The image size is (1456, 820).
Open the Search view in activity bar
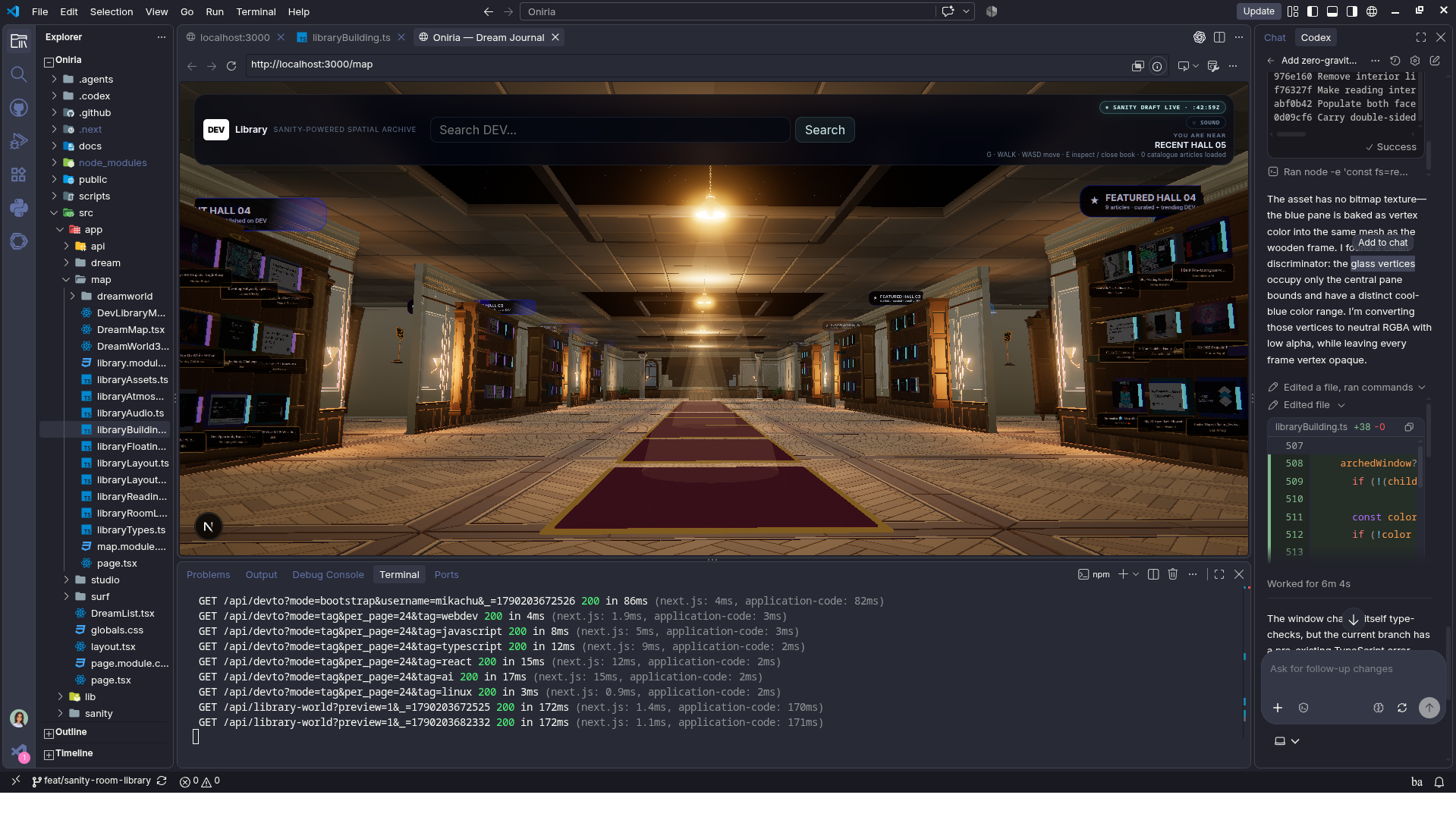(x=19, y=74)
